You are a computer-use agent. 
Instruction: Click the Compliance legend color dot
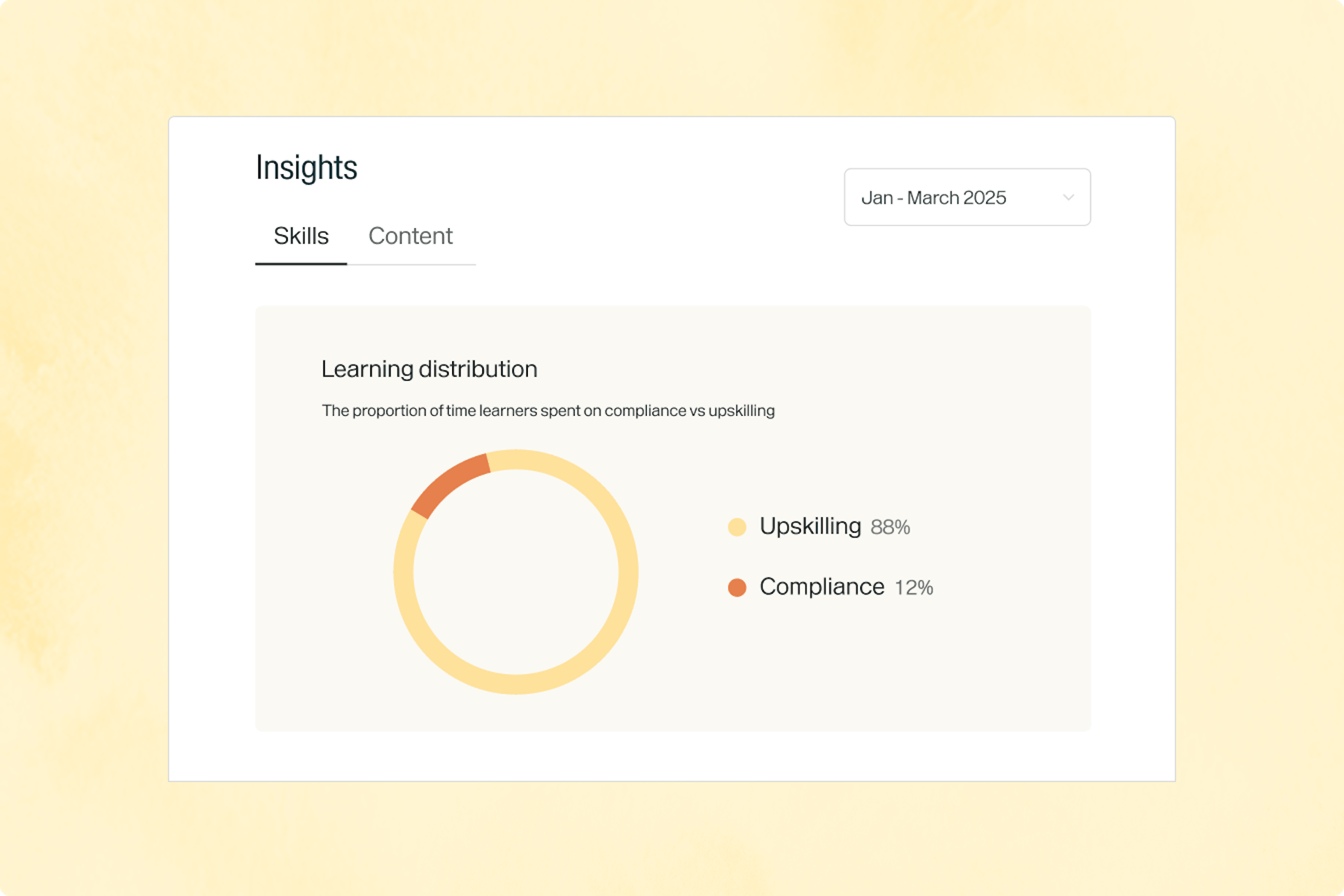[737, 587]
